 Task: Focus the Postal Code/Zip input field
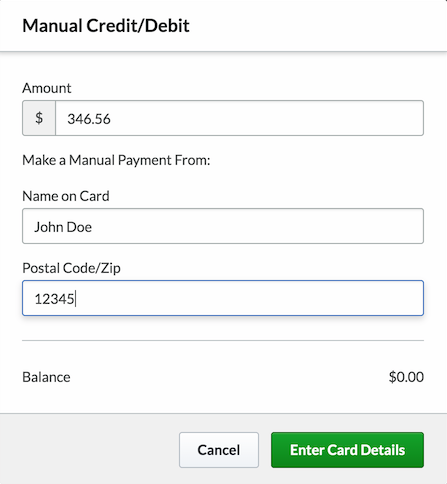223,298
